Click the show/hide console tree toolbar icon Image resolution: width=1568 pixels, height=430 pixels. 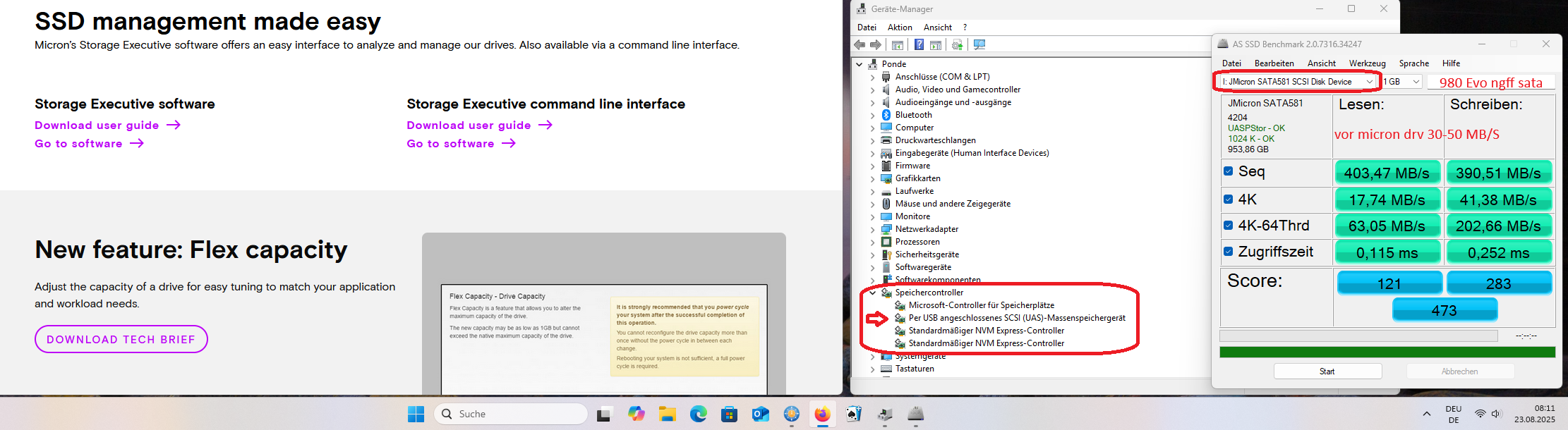pyautogui.click(x=898, y=44)
